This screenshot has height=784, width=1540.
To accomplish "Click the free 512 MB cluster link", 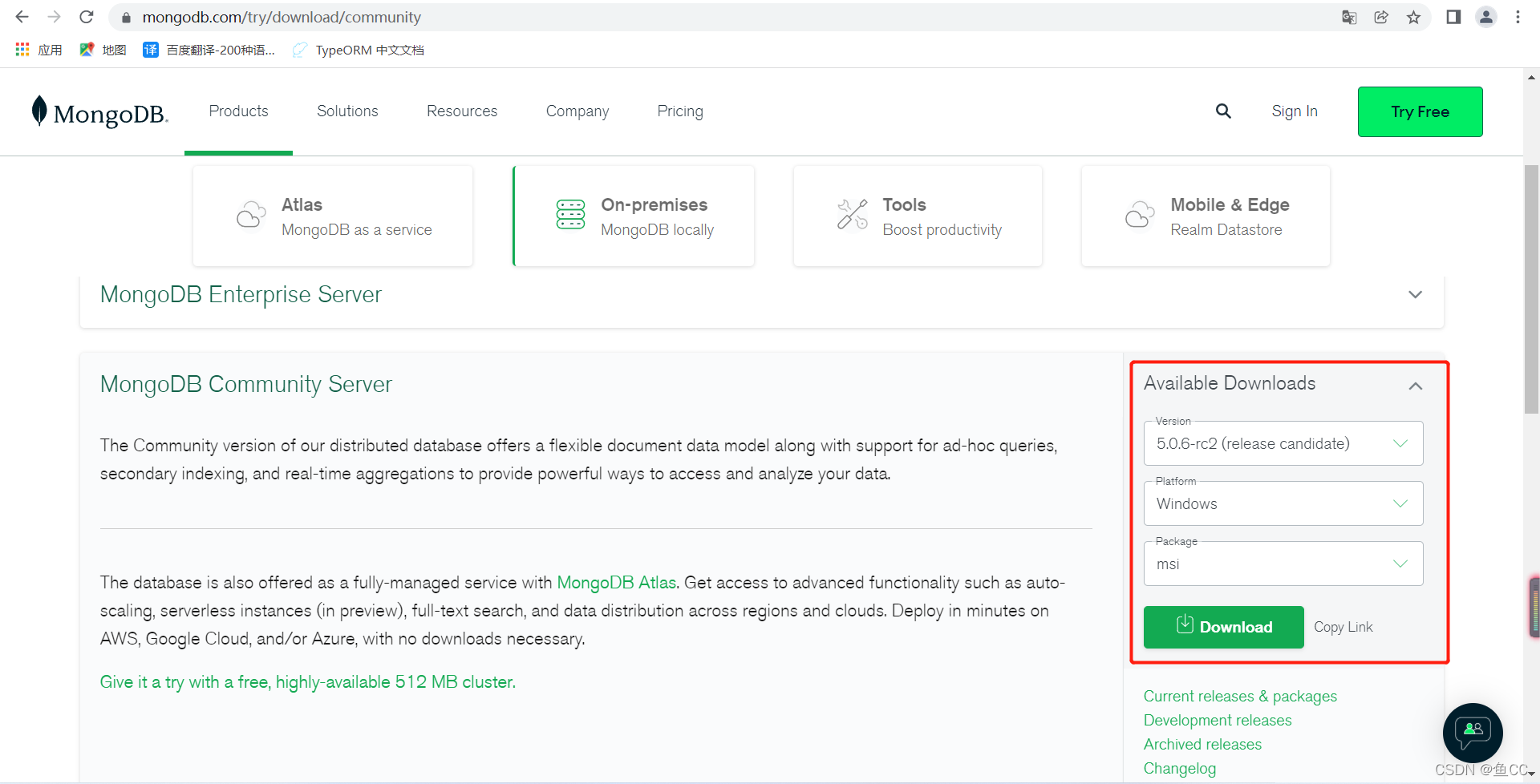I will [x=308, y=682].
